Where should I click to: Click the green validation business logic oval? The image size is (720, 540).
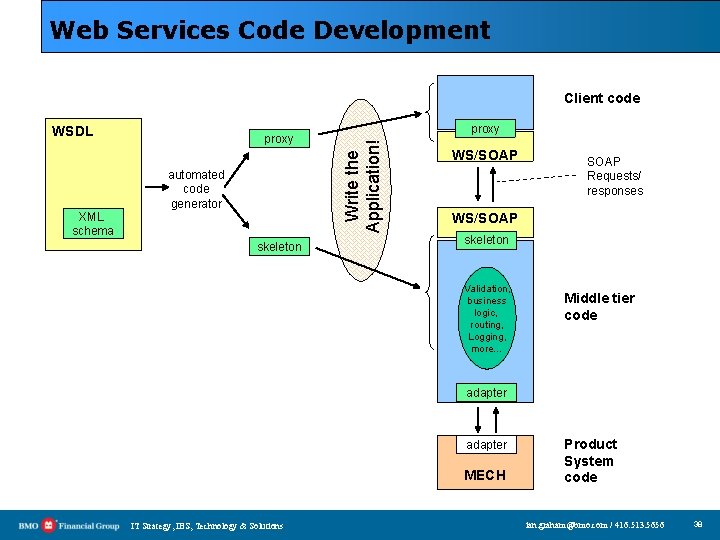coord(487,318)
